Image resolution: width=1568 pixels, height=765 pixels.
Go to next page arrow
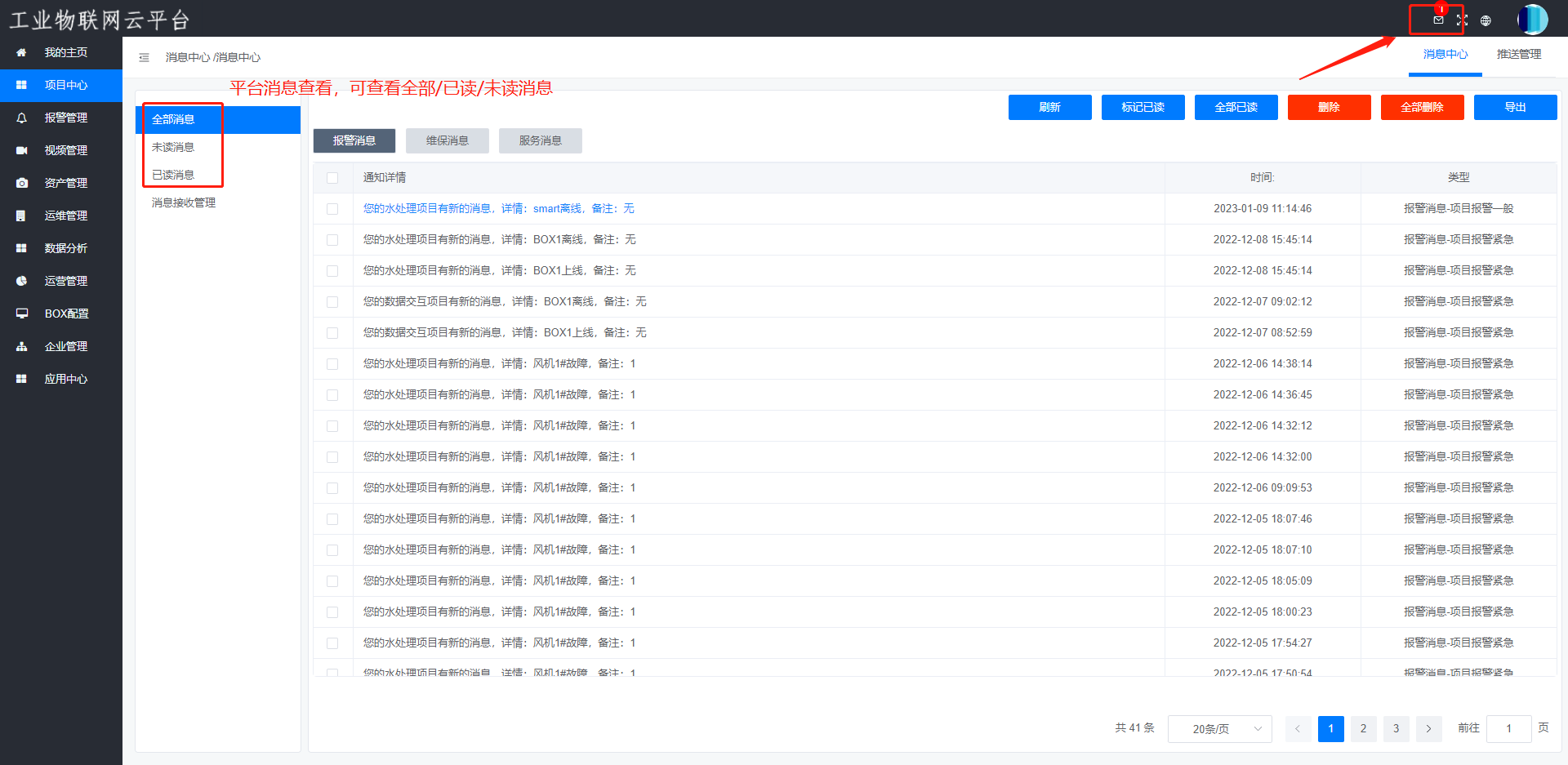(x=1428, y=728)
